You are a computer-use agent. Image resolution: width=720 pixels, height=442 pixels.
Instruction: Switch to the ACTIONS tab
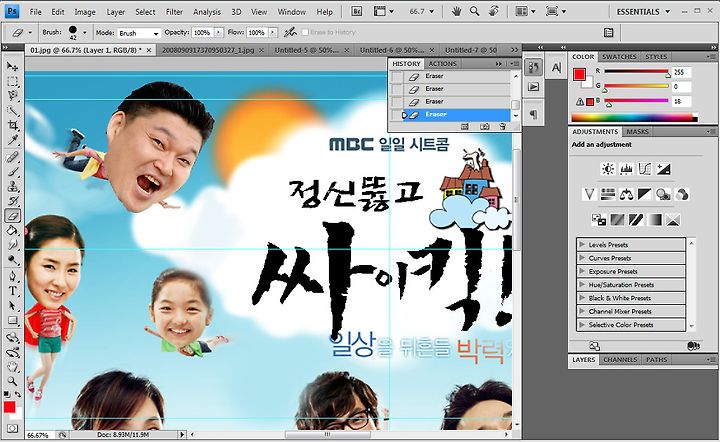coord(442,64)
